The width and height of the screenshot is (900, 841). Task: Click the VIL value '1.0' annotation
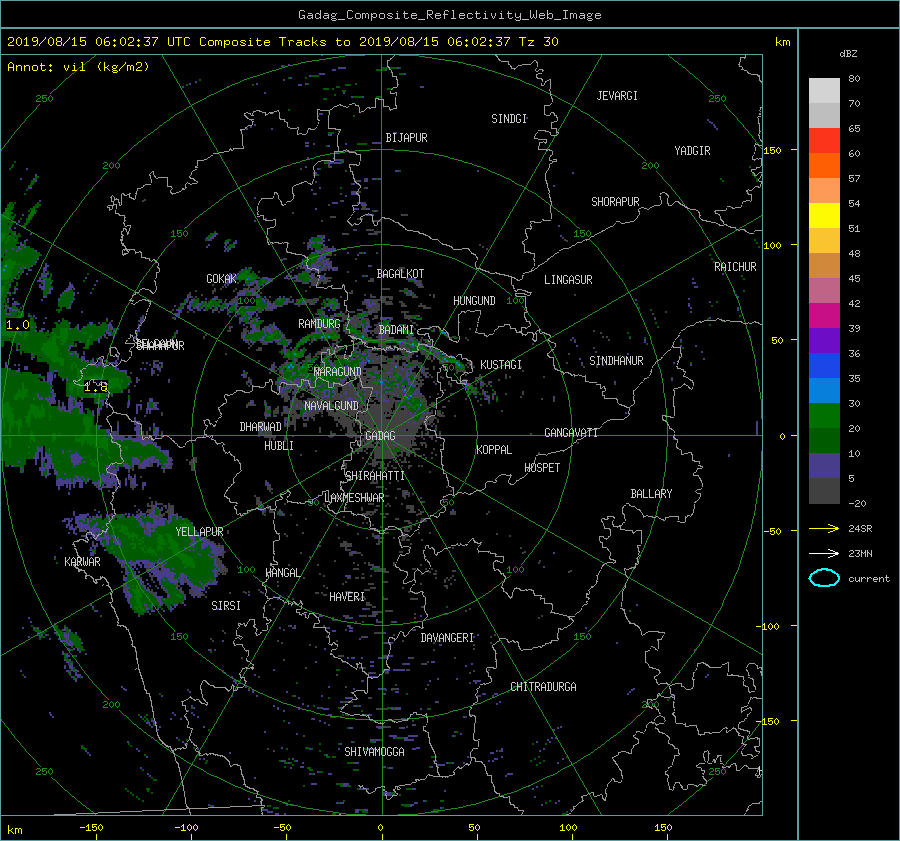tap(18, 325)
